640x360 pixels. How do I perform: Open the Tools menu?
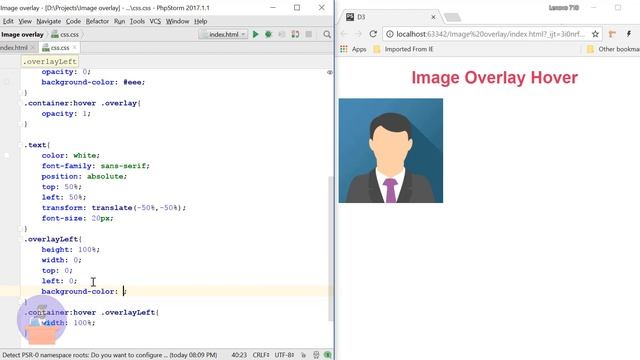137,21
